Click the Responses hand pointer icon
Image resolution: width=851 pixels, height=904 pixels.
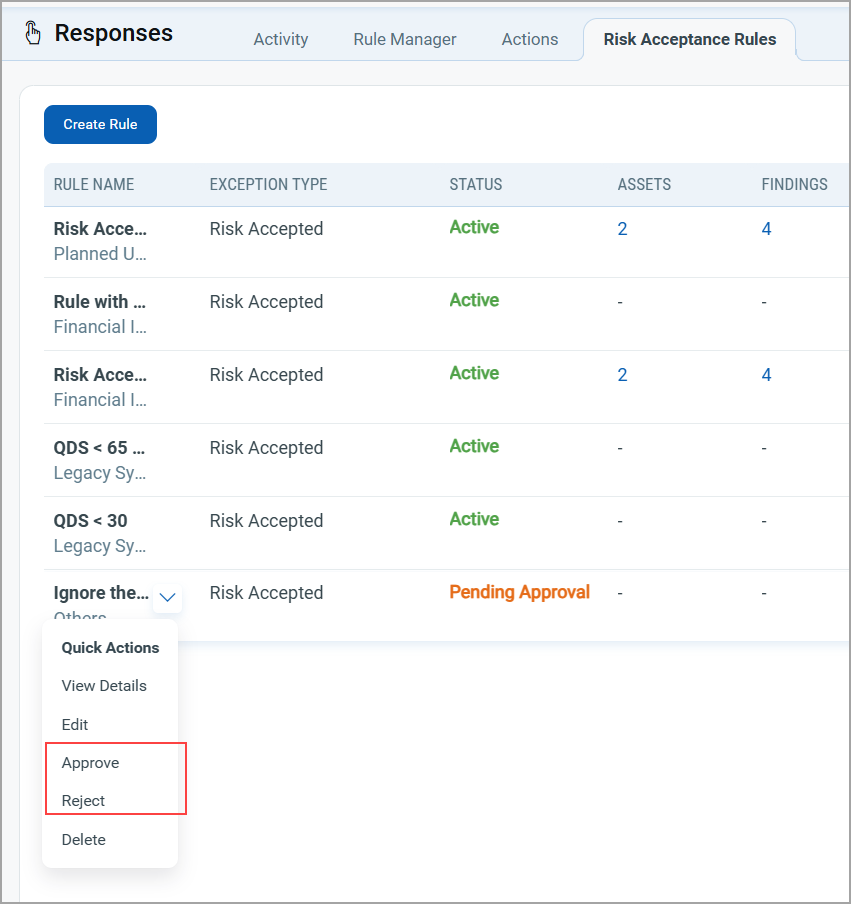click(33, 34)
